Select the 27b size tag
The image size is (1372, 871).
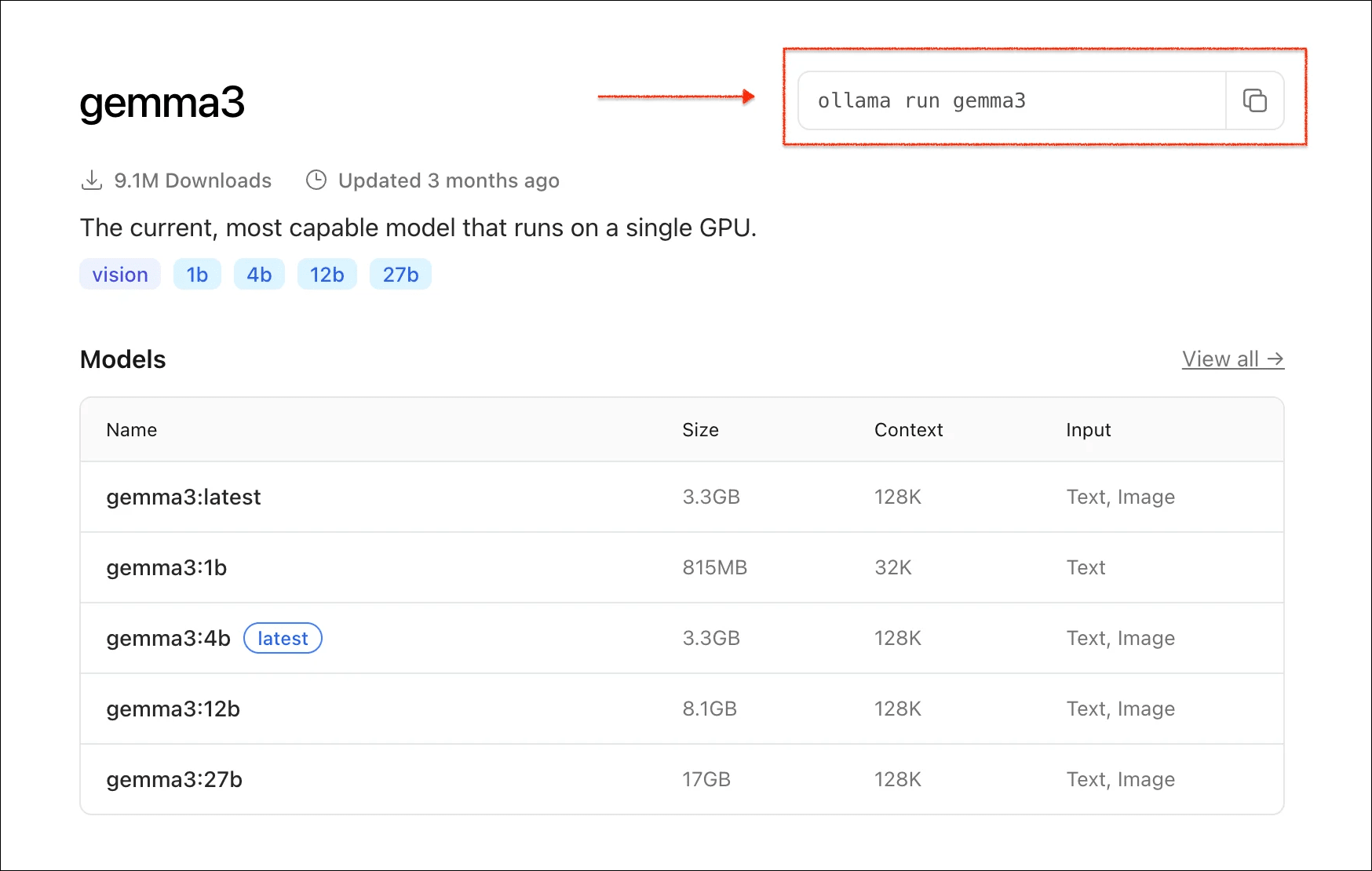400,275
